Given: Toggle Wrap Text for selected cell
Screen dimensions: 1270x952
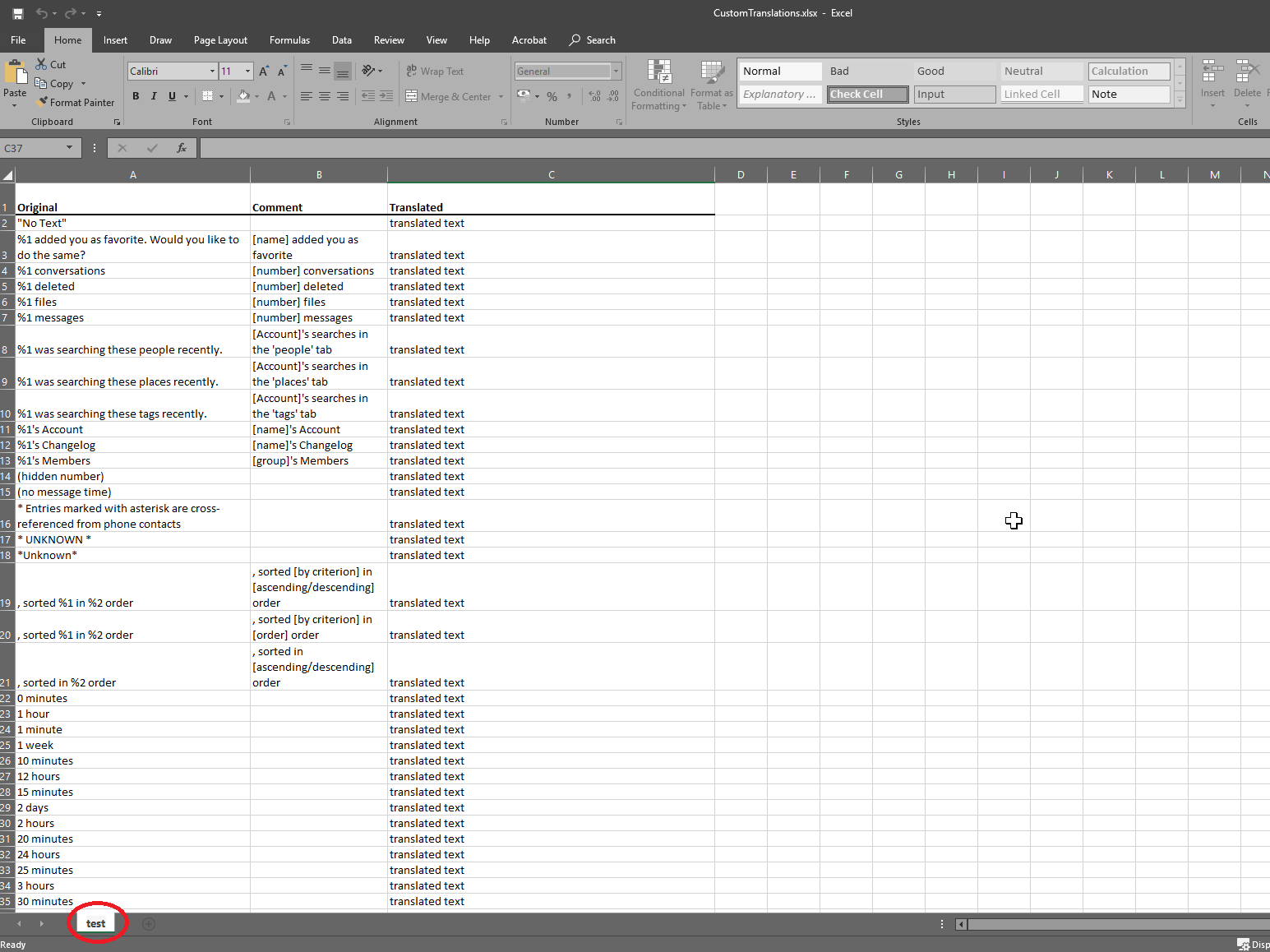Looking at the screenshot, I should coord(435,72).
